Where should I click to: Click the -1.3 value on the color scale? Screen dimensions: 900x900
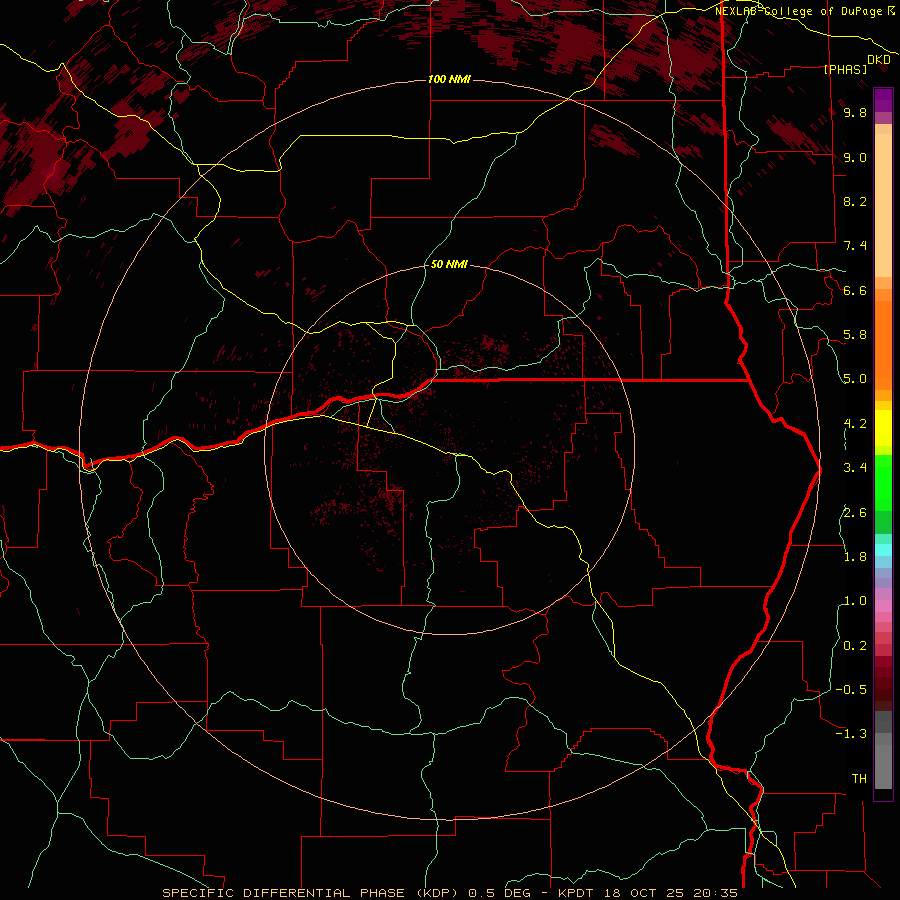click(851, 734)
